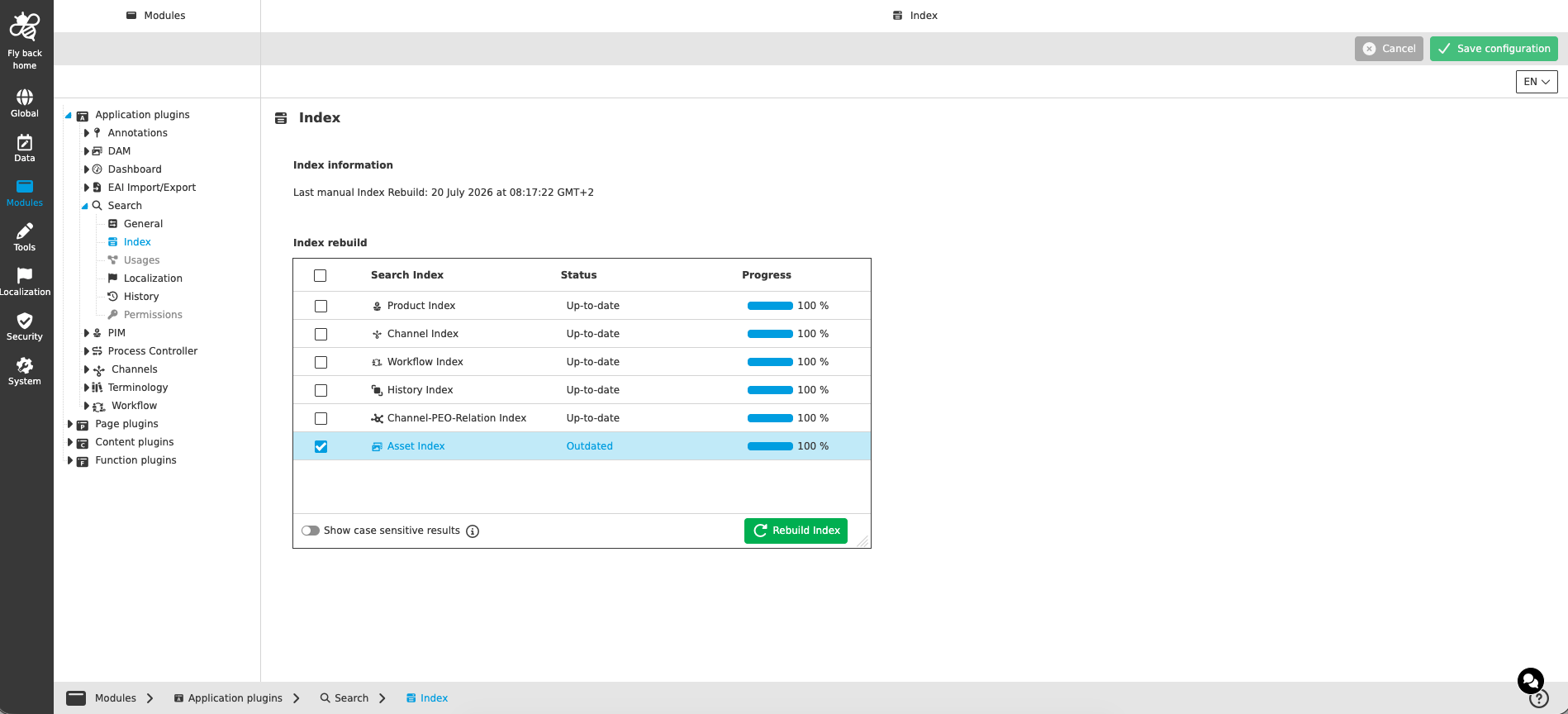Click the EAI Import/Export icon in tree

tap(97, 188)
